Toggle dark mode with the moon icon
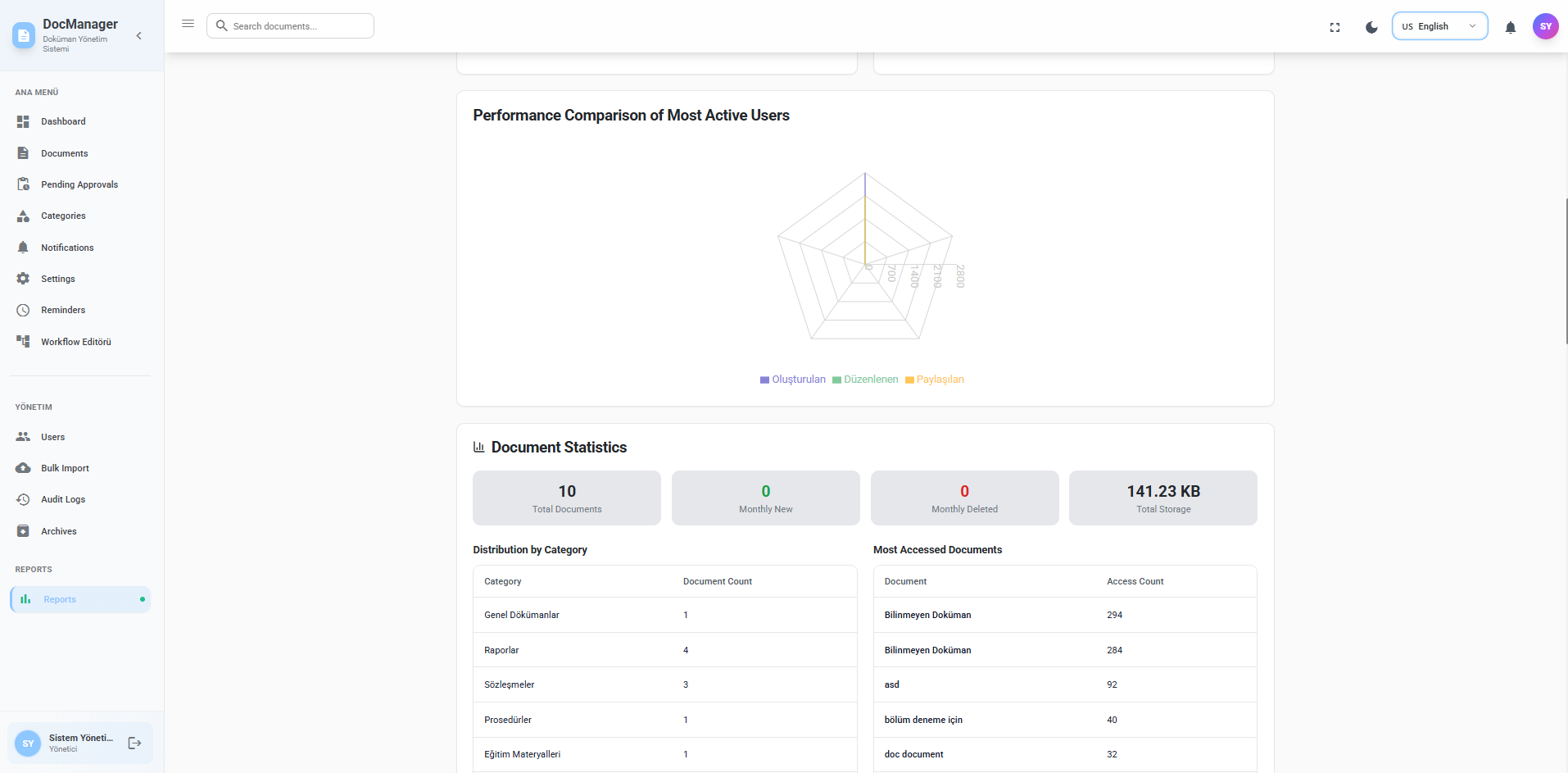 (x=1371, y=27)
